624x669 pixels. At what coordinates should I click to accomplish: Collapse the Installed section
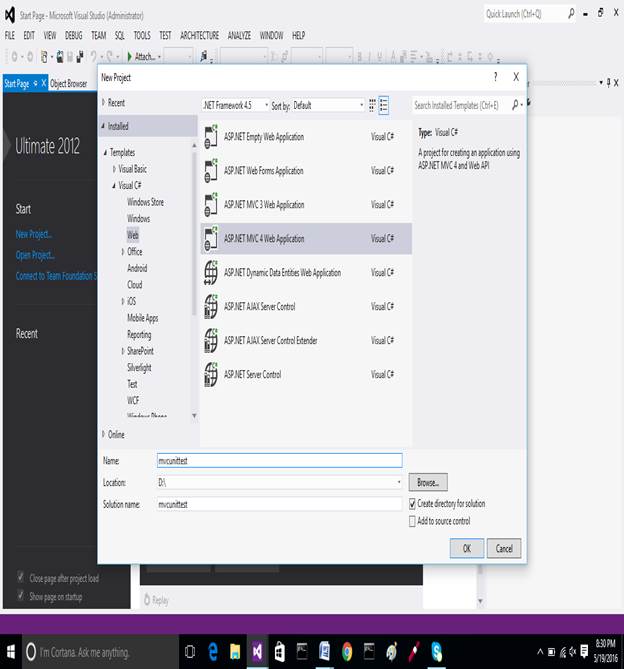coord(103,126)
